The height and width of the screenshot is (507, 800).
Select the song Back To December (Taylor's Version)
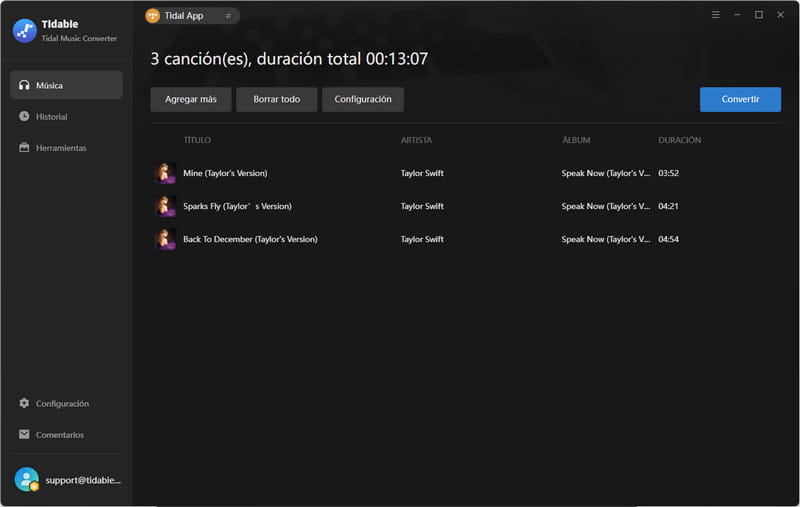(250, 239)
